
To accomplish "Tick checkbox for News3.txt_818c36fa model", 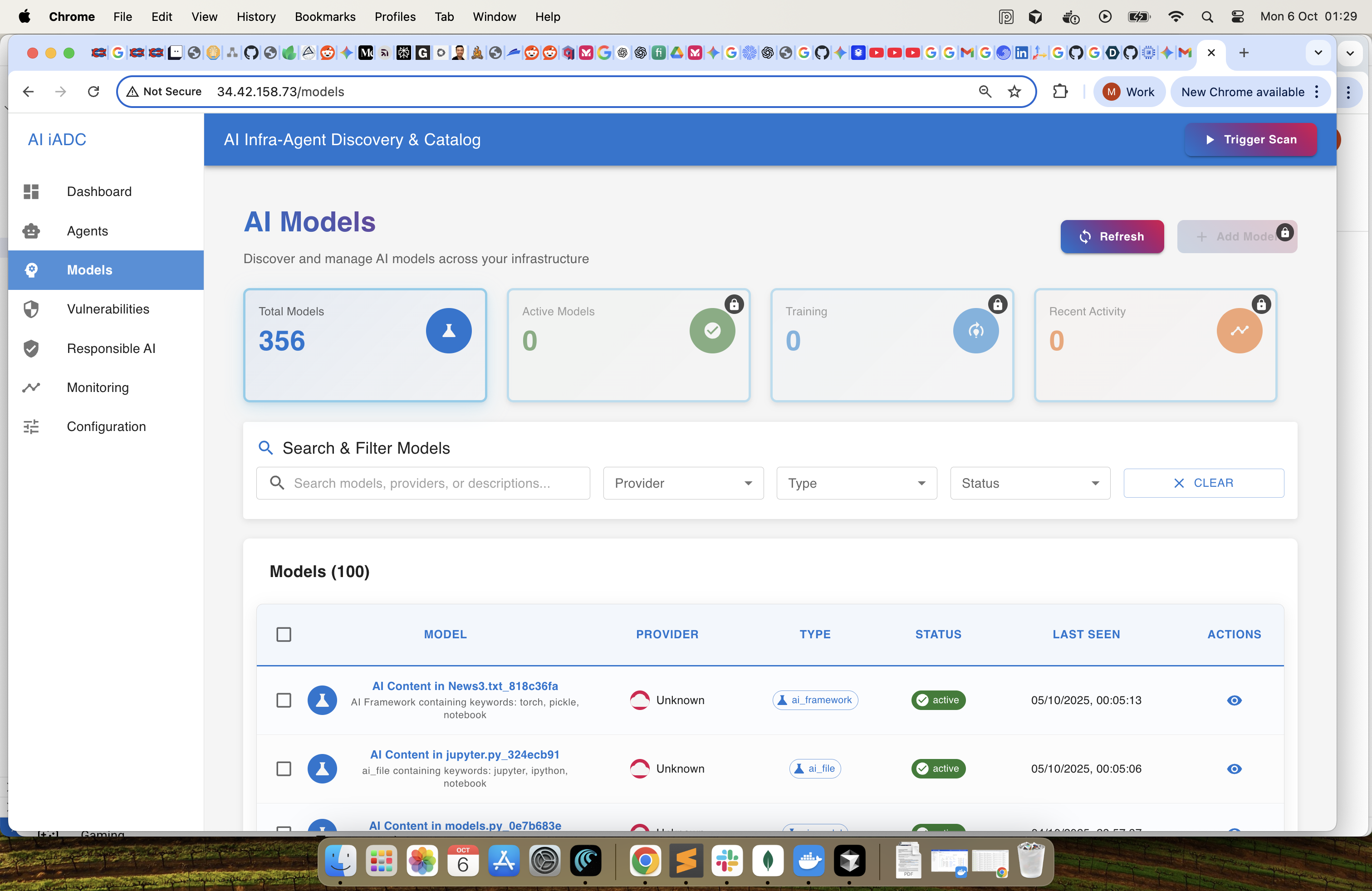I will pyautogui.click(x=284, y=700).
